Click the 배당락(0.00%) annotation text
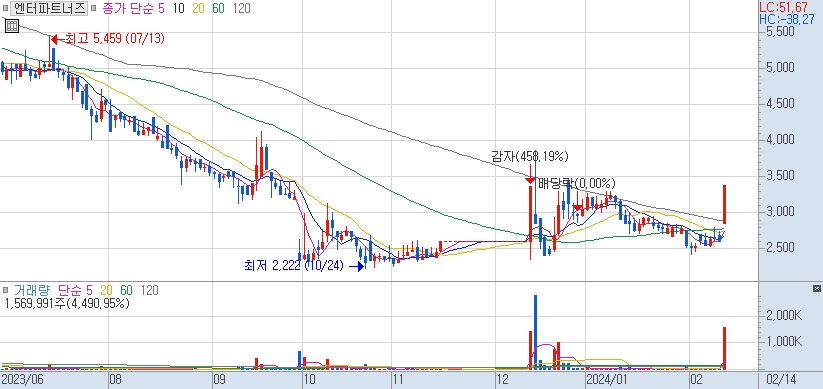The width and height of the screenshot is (823, 389). (x=576, y=183)
